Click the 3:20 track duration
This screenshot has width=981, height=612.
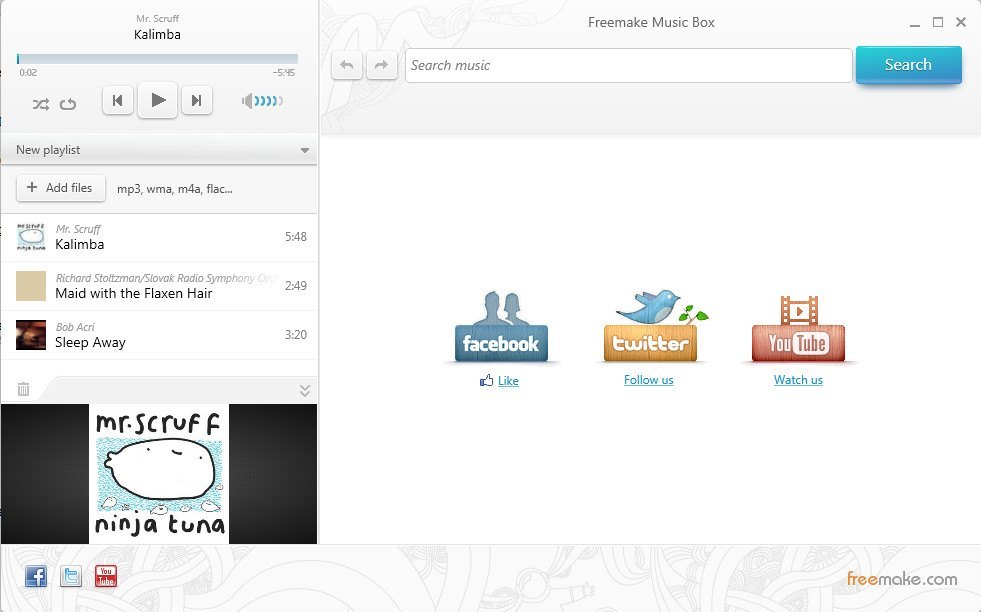[296, 334]
